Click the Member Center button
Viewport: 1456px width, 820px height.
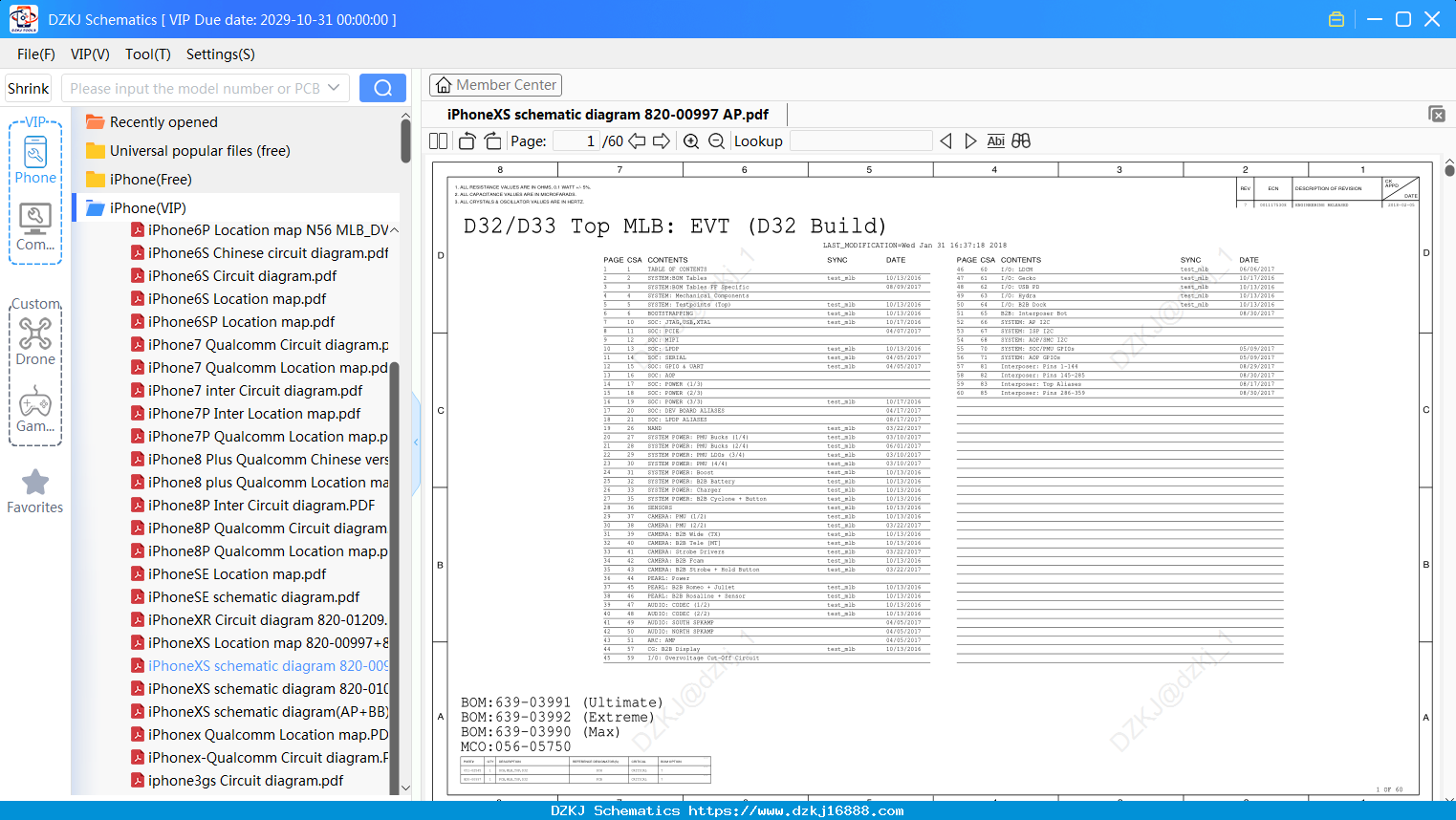tap(495, 85)
